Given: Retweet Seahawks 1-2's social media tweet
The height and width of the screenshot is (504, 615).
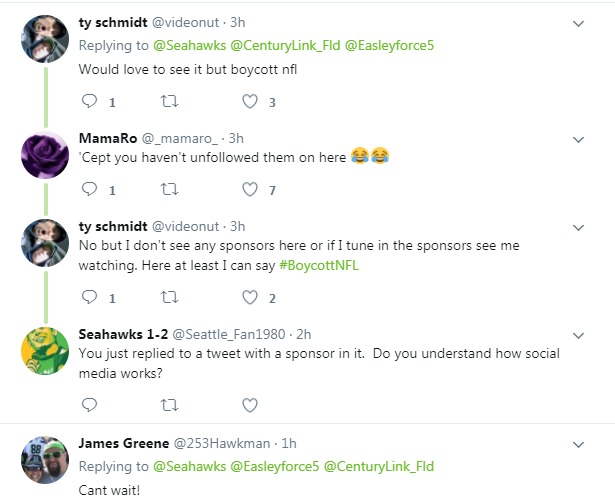Looking at the screenshot, I should pyautogui.click(x=169, y=405).
